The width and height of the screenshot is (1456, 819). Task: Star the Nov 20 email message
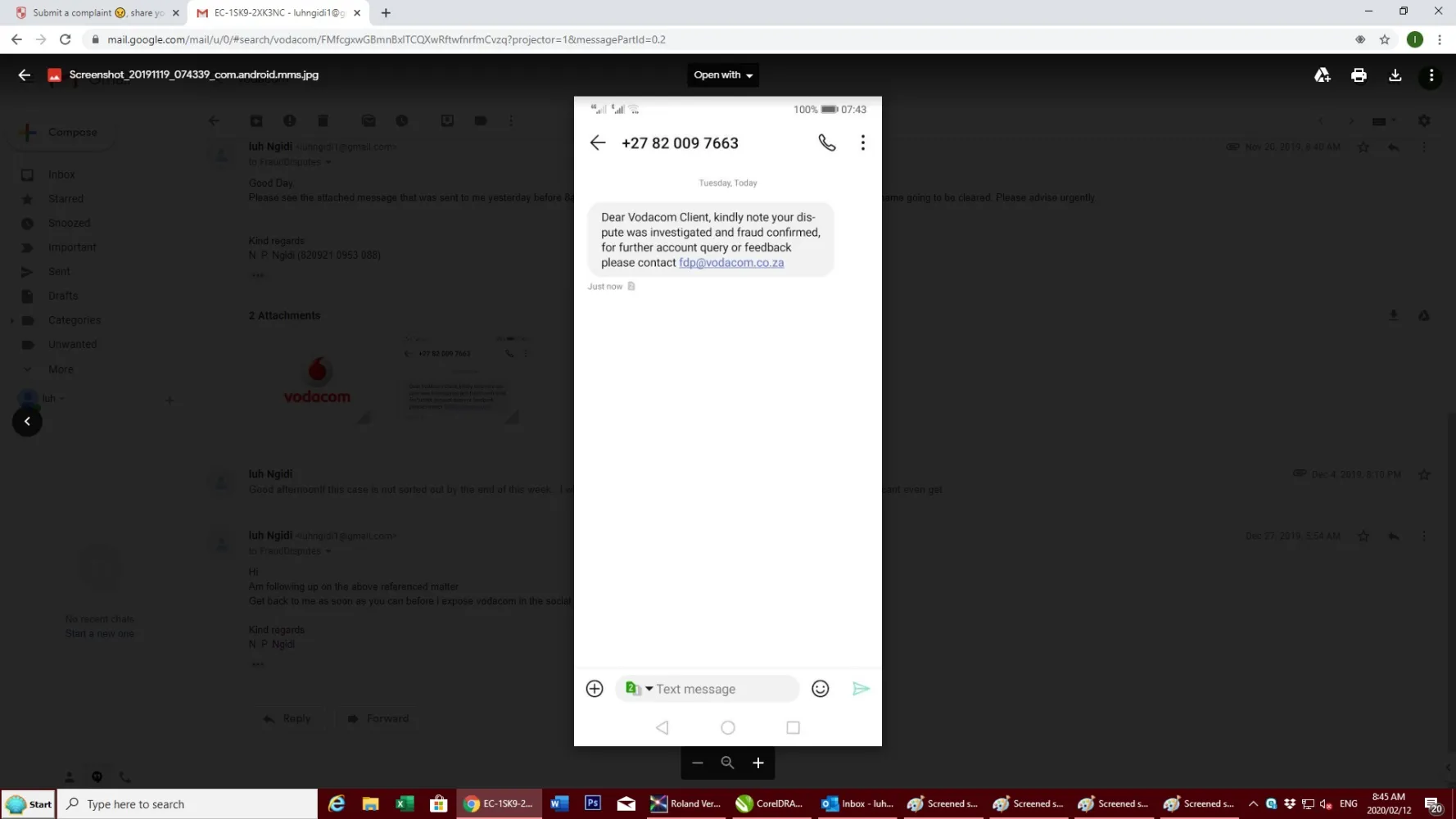[1363, 147]
